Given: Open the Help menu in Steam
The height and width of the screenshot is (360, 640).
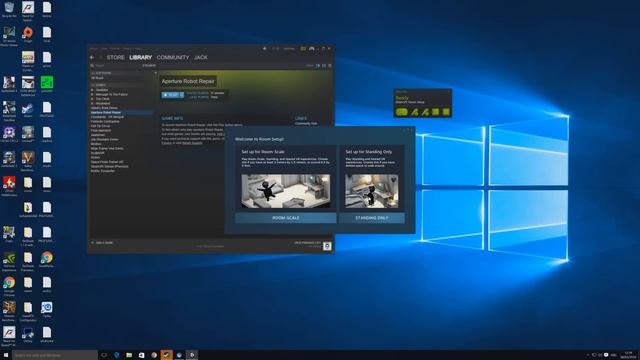Looking at the screenshot, I should pyautogui.click(x=138, y=49).
